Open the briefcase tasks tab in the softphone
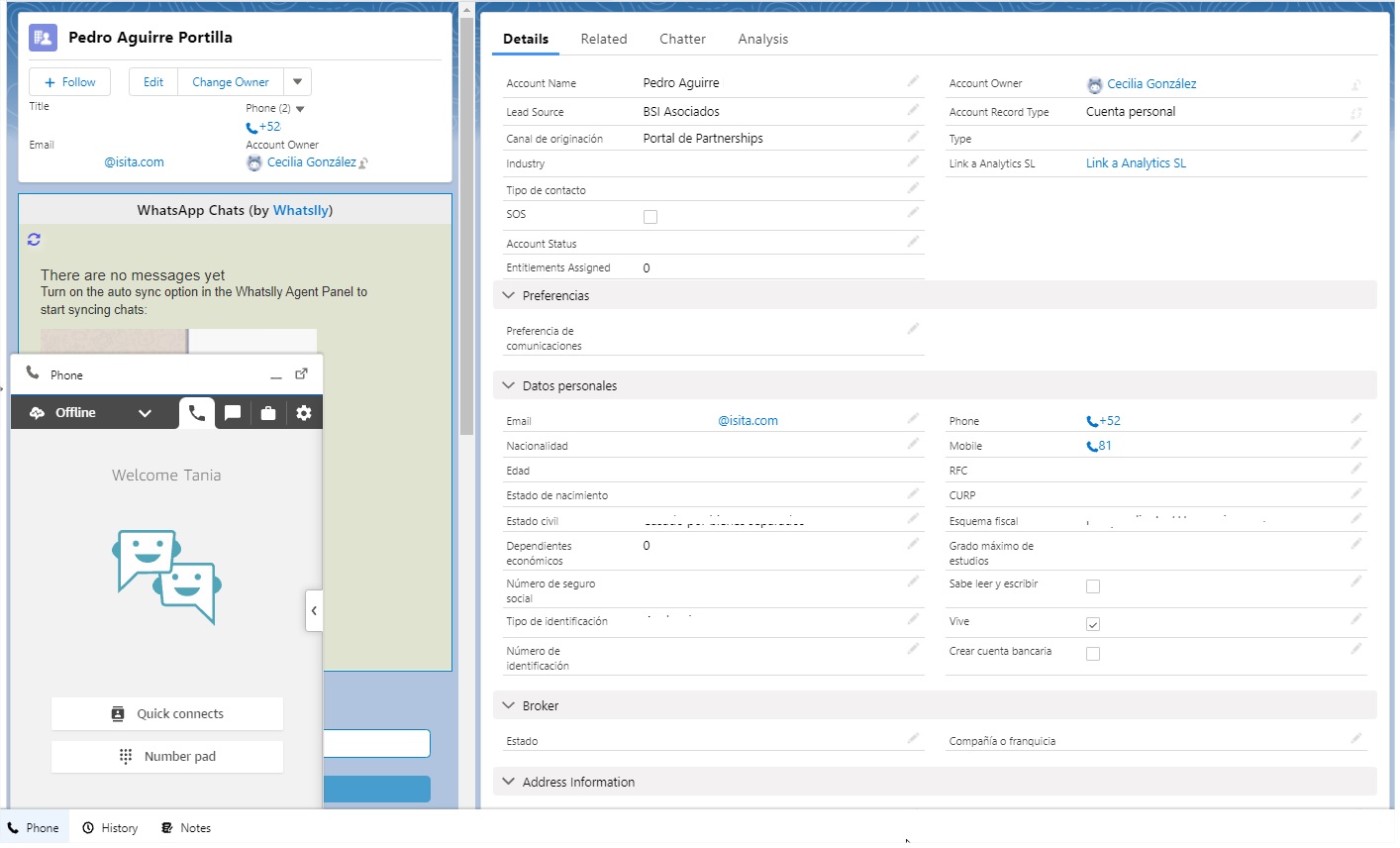 [x=268, y=413]
